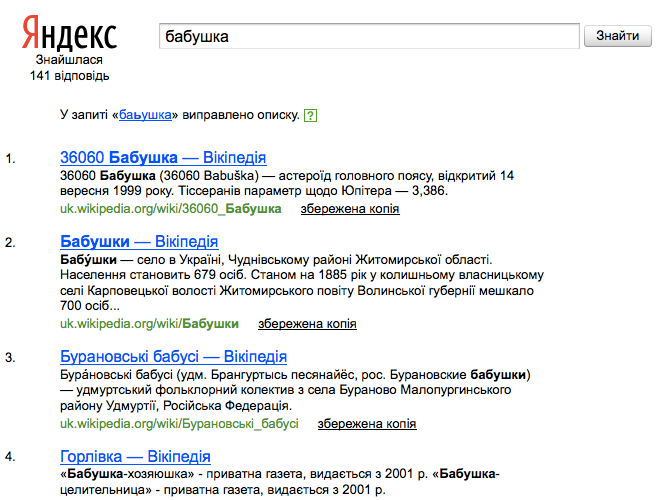
Task: Click the uk.wikipedia.org/wiki/Бурановські_бабусі green URL
Action: (179, 423)
